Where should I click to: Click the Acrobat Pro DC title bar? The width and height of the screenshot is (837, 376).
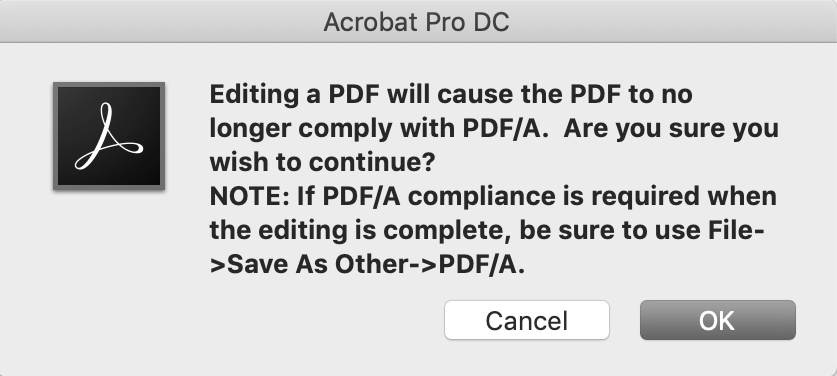418,21
